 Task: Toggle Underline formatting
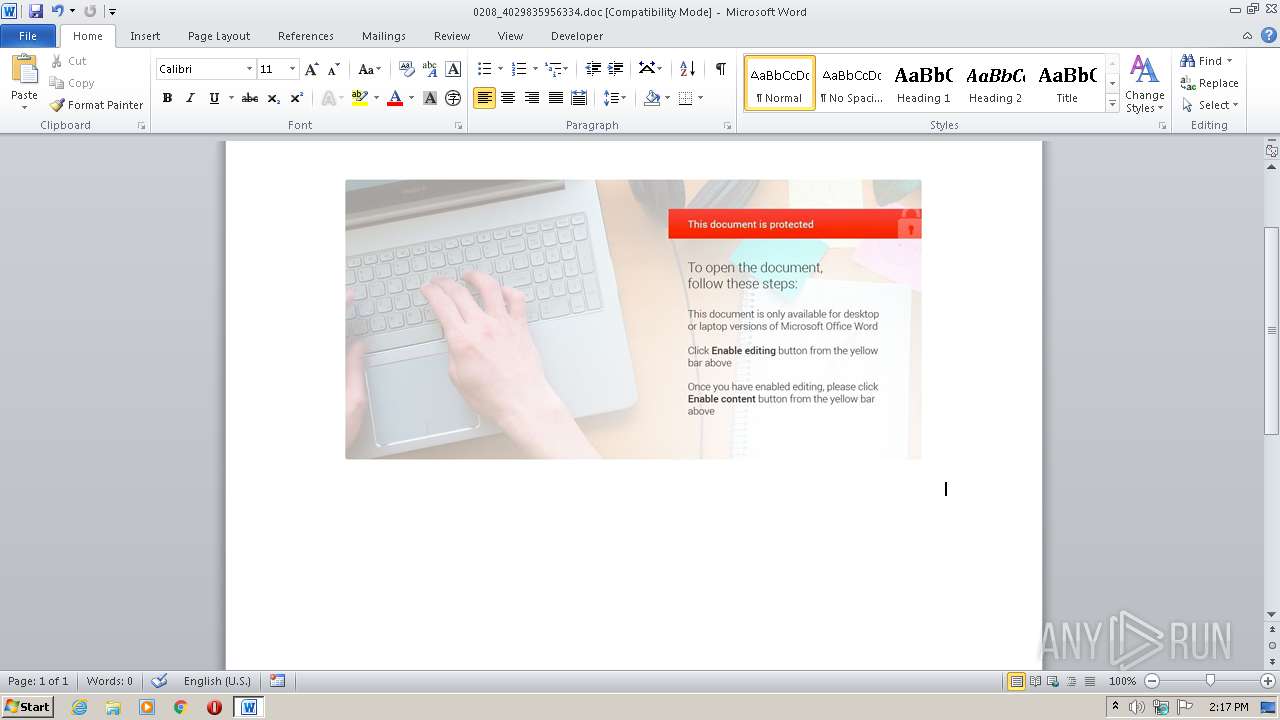pyautogui.click(x=214, y=98)
